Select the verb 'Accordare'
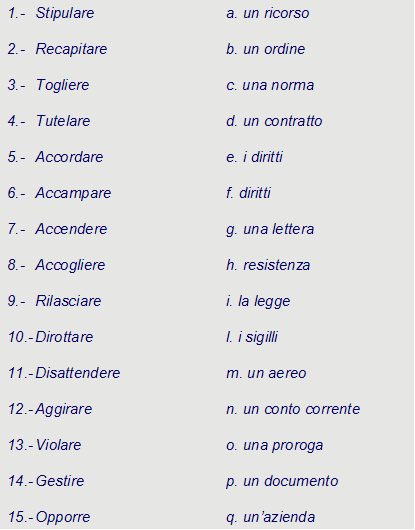 coord(69,157)
